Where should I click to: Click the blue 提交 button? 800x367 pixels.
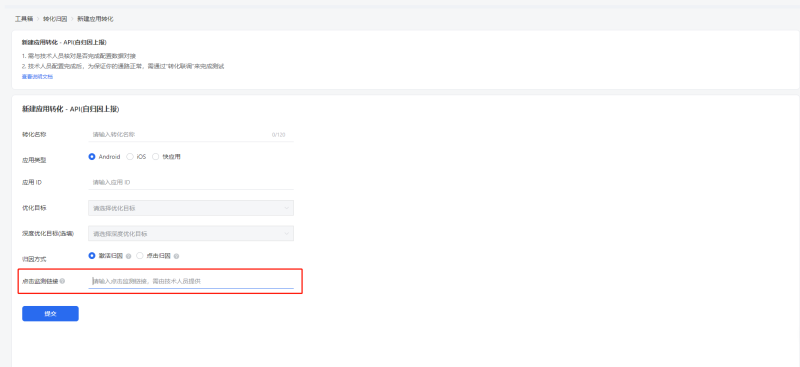pyautogui.click(x=50, y=313)
